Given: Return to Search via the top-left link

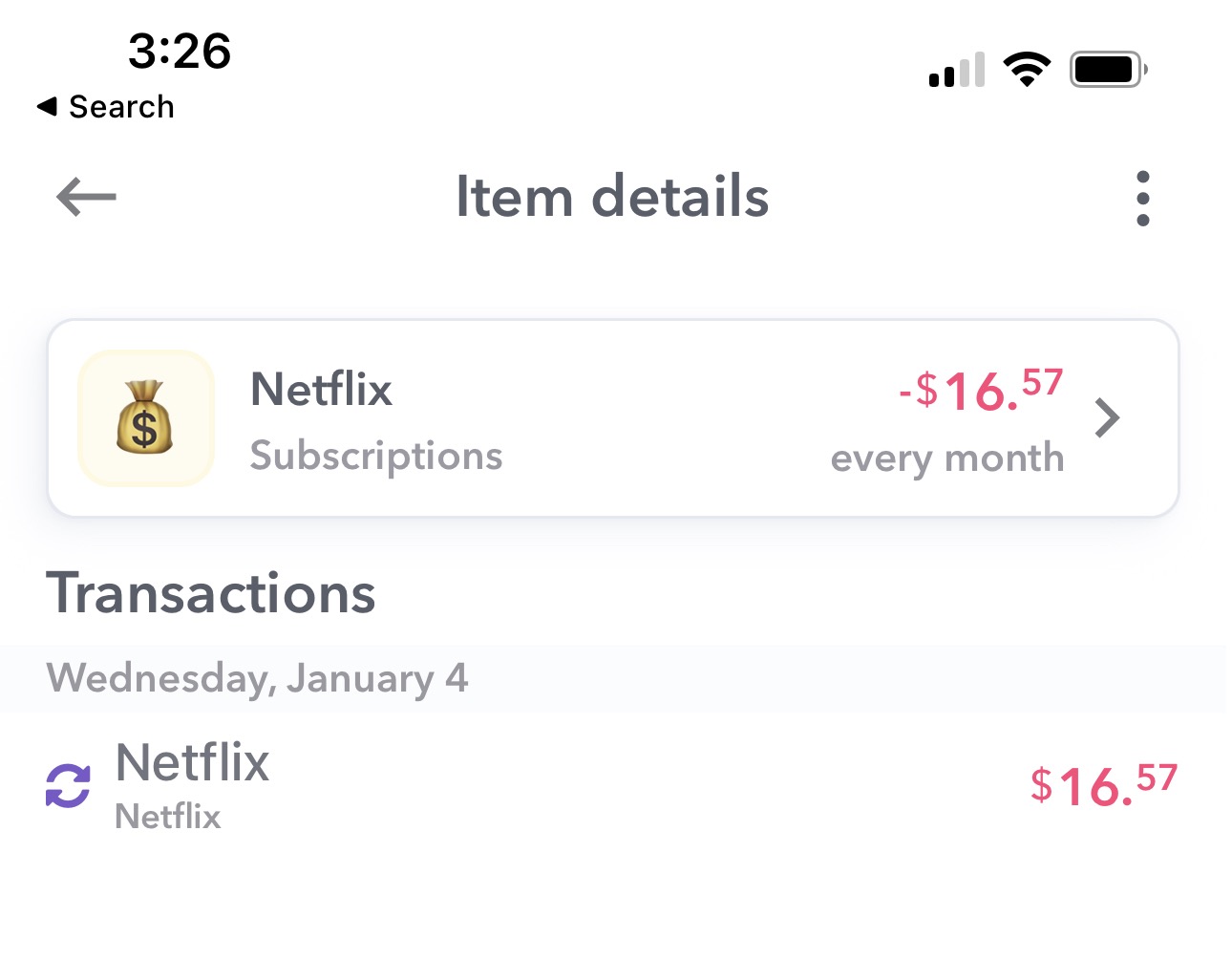Looking at the screenshot, I should [105, 106].
